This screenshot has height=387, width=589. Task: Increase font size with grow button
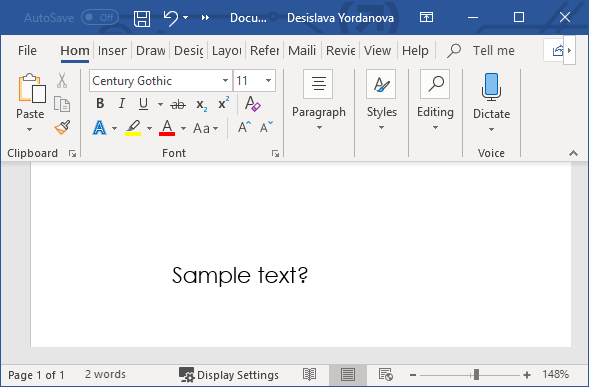pyautogui.click(x=244, y=128)
